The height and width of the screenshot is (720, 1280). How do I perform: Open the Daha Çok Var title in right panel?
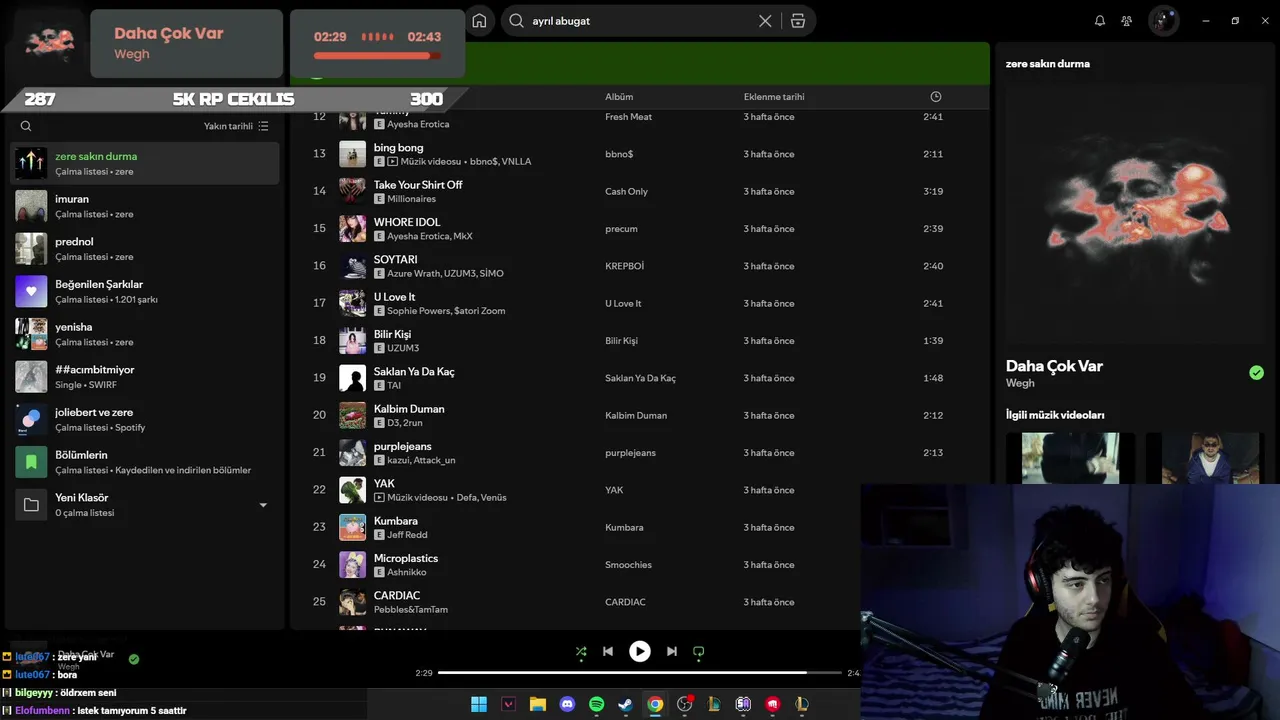(1054, 366)
